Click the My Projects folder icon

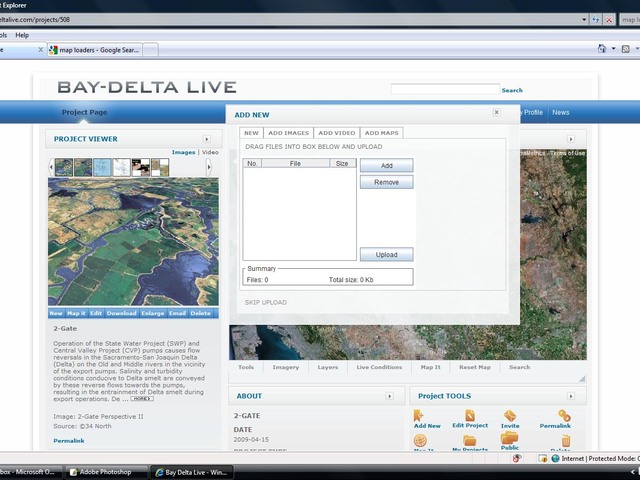click(x=469, y=440)
